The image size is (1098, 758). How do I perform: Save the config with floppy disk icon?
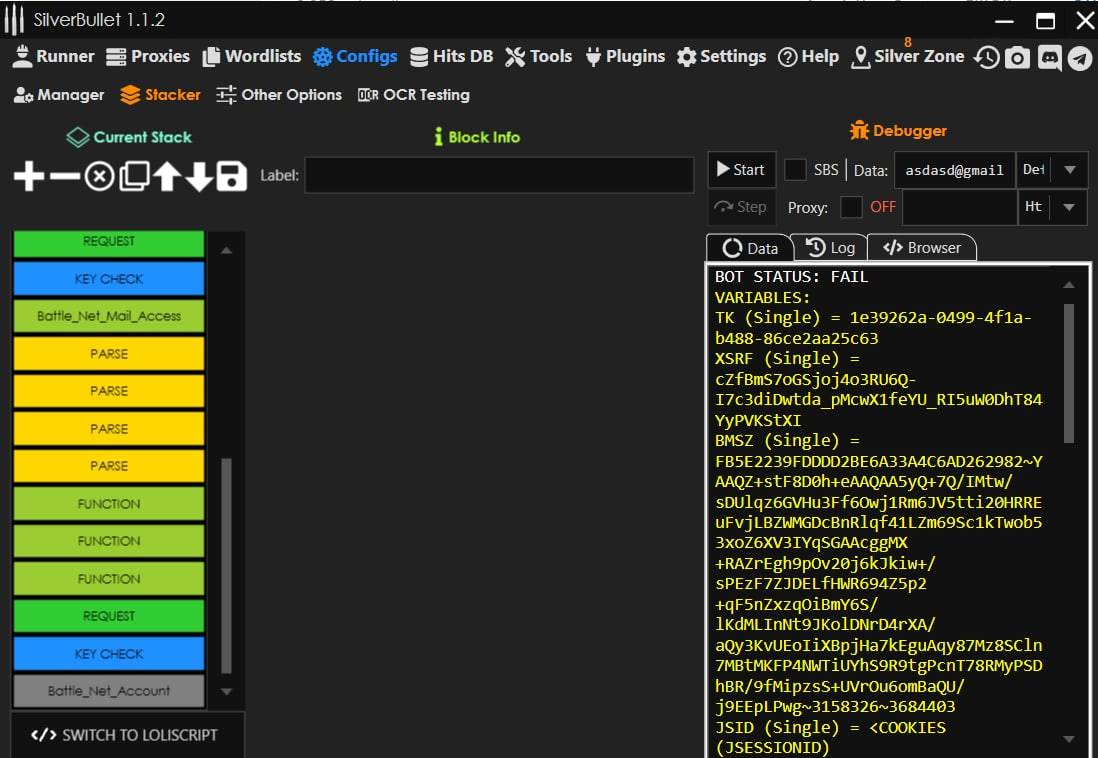[x=232, y=177]
